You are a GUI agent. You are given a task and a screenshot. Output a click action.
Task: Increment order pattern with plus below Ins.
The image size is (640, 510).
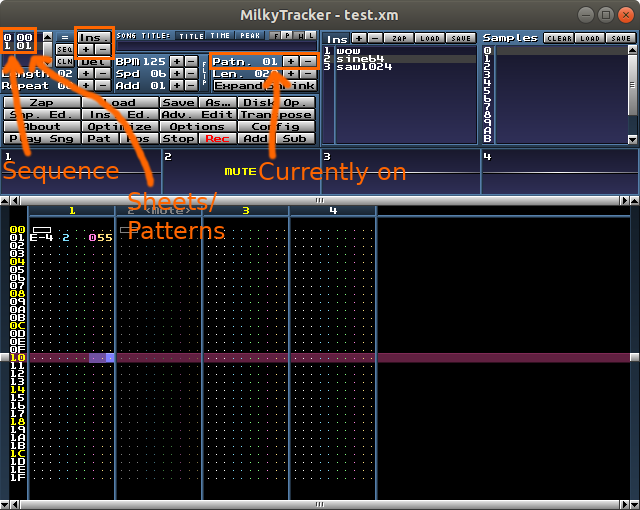pyautogui.click(x=86, y=50)
